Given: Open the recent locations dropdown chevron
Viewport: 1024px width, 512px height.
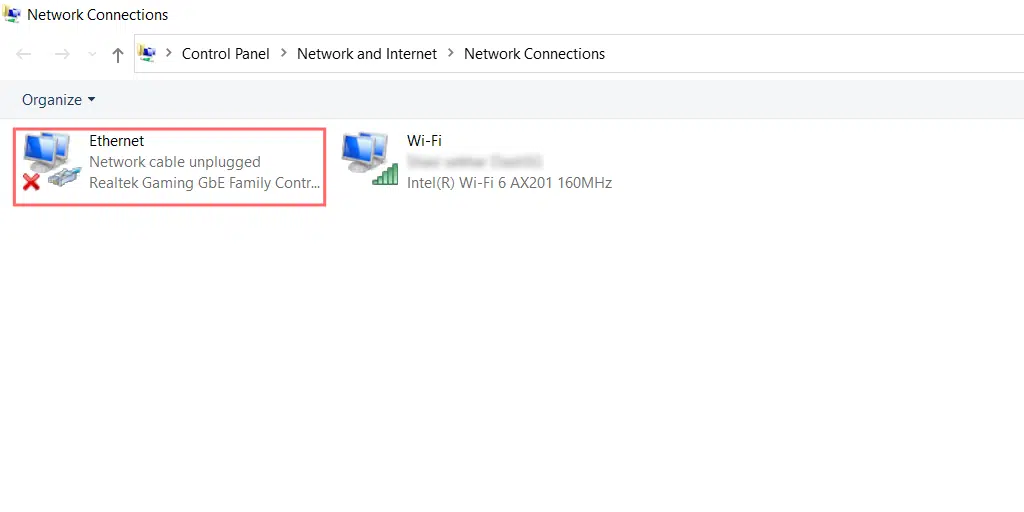Looking at the screenshot, I should 92,54.
